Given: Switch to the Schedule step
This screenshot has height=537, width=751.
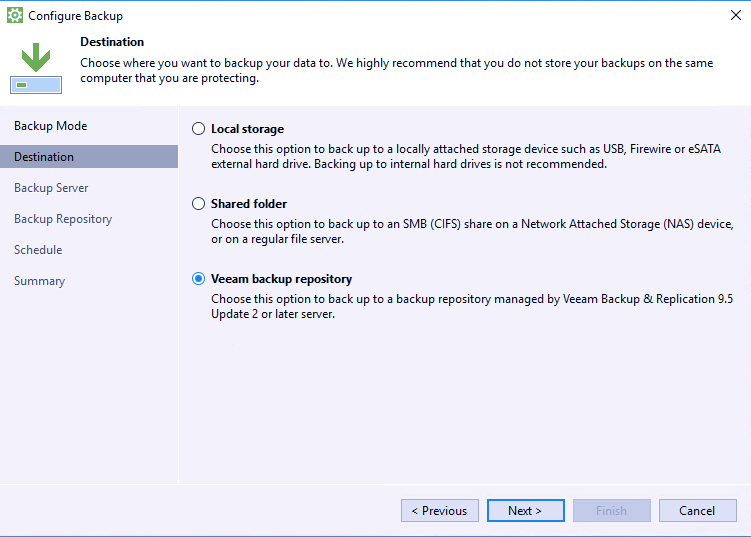Looking at the screenshot, I should pyautogui.click(x=38, y=250).
